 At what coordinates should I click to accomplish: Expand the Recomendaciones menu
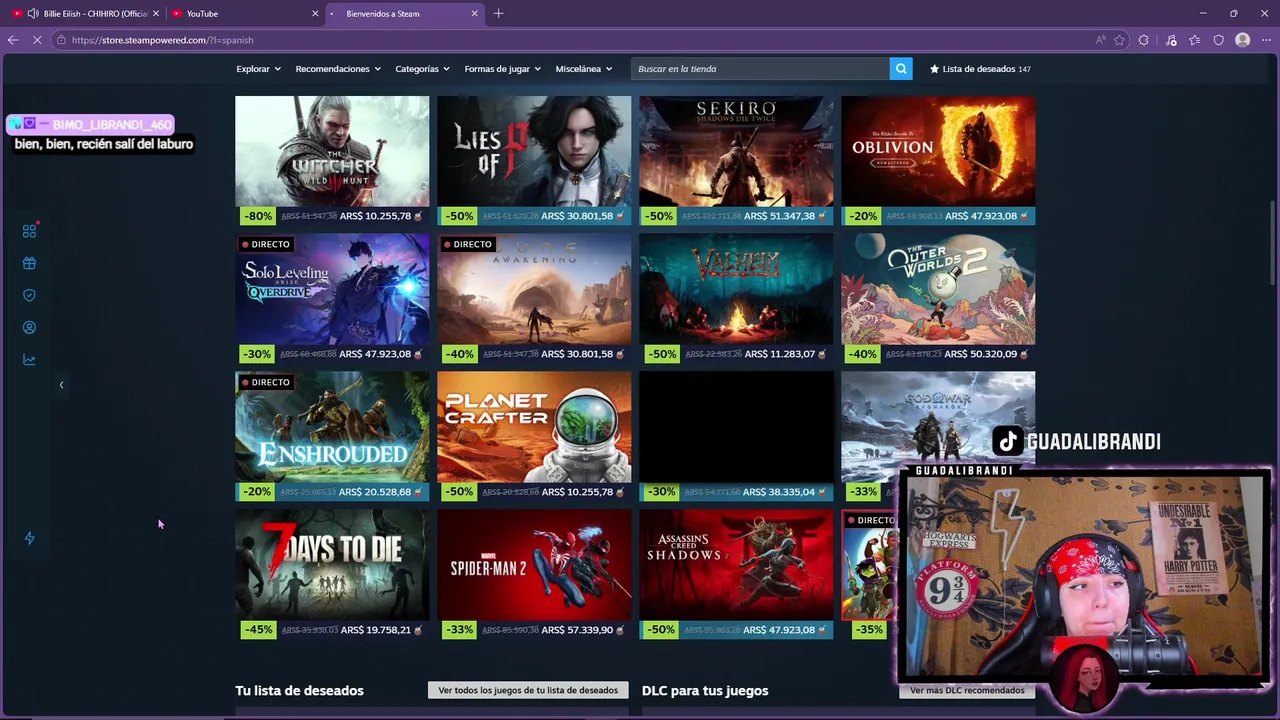[x=338, y=69]
